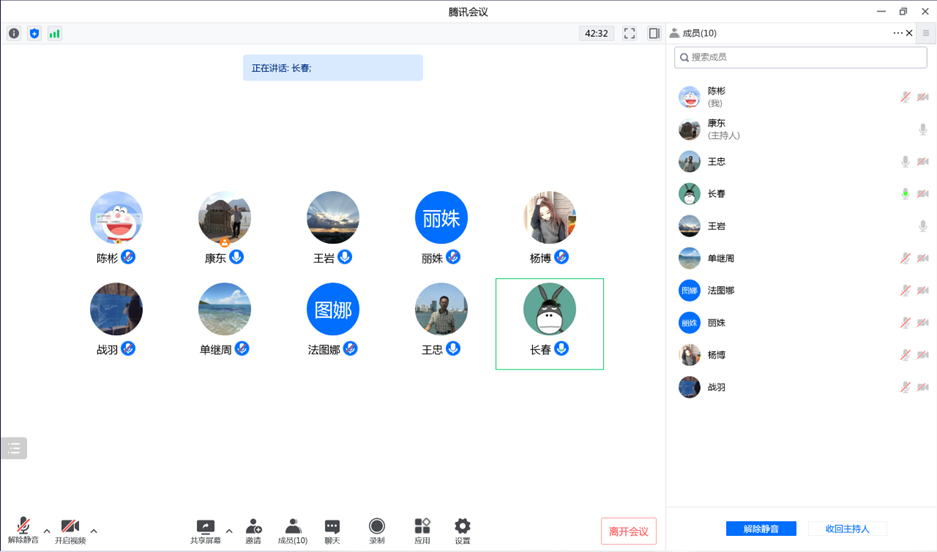Start 录制 recording
This screenshot has height=552, width=937.
376,530
